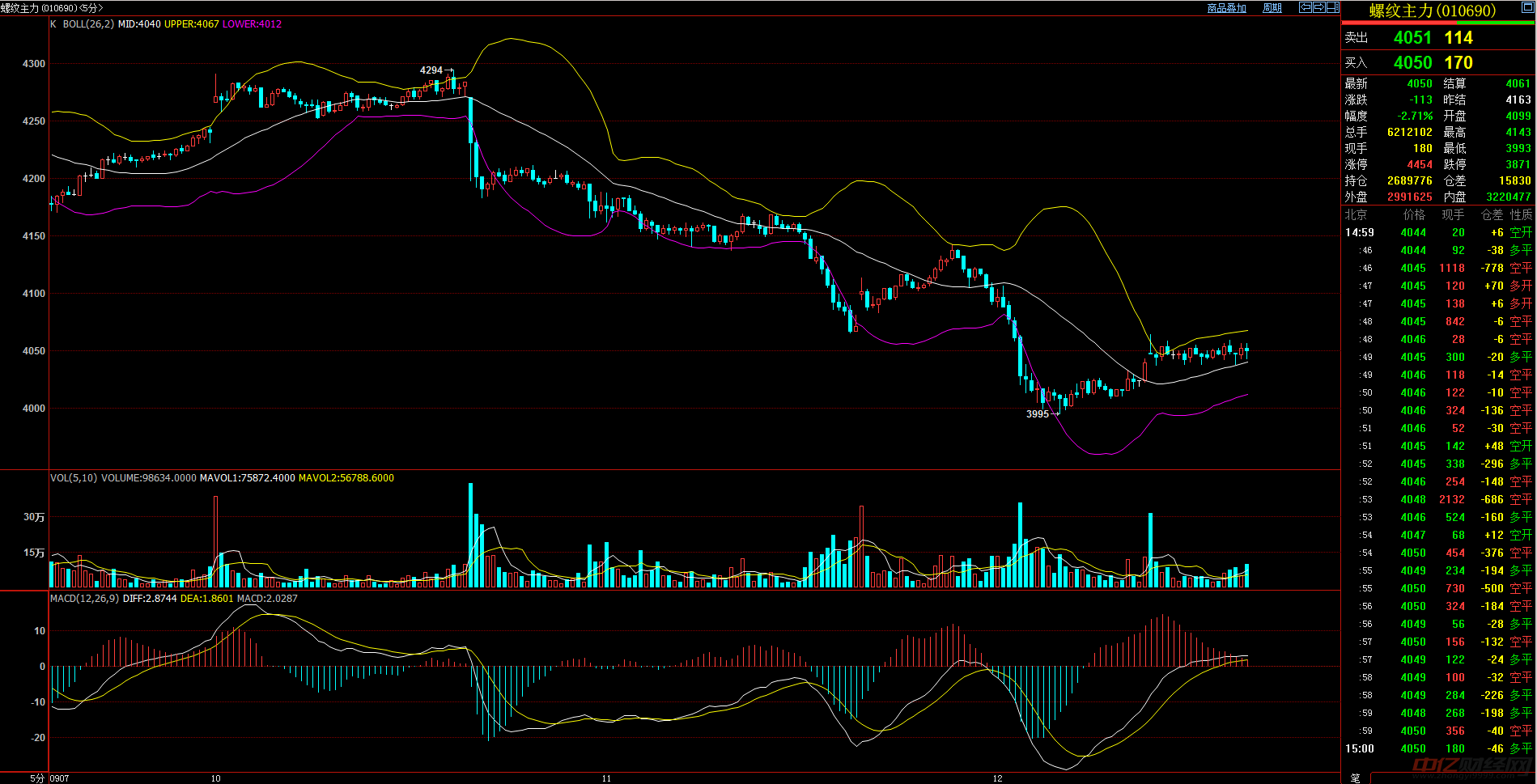1537x784 pixels.
Task: Click the red-green buy/sell ratio bar
Action: pos(1437,23)
